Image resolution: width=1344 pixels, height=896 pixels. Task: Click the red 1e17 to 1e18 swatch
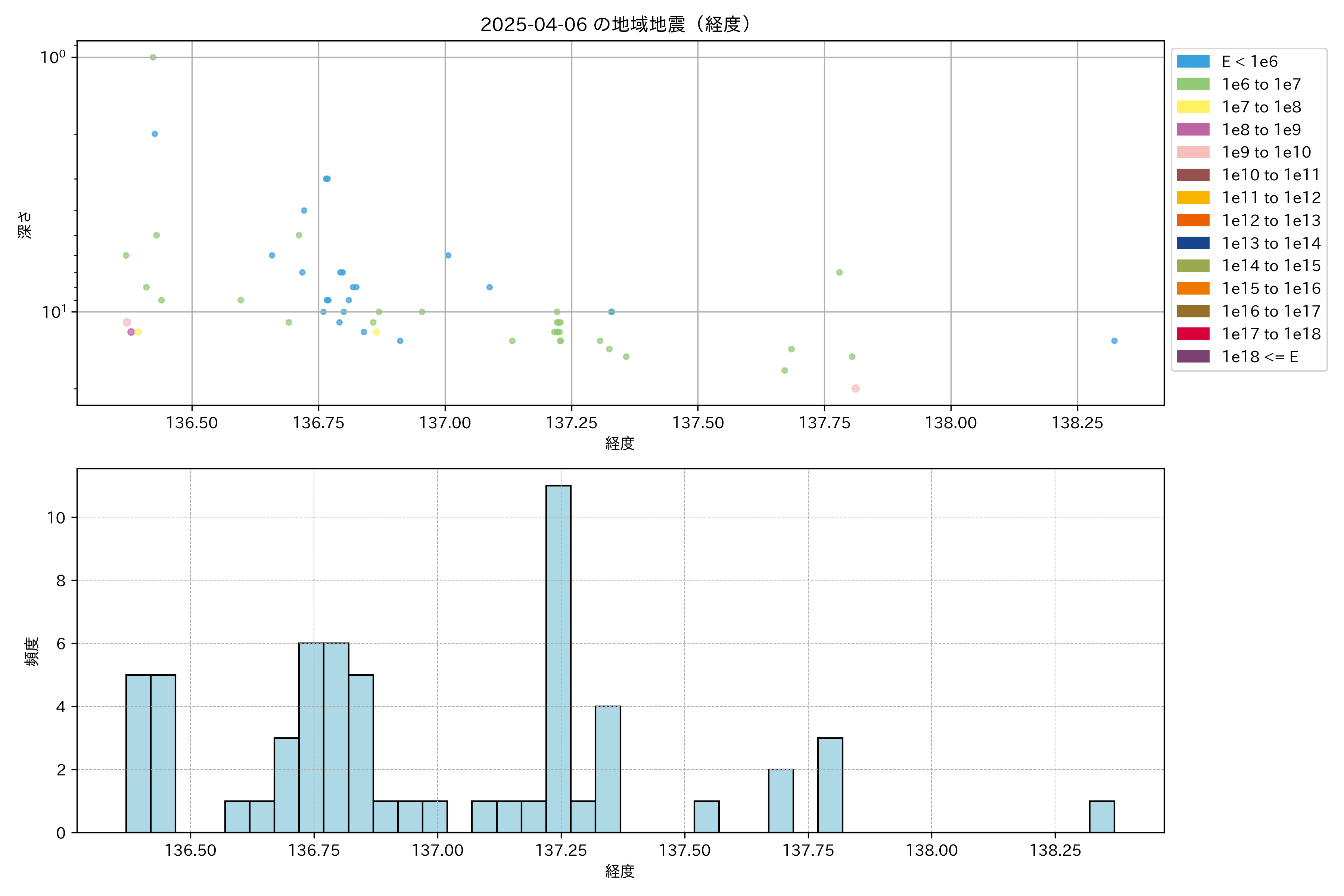tap(1193, 334)
